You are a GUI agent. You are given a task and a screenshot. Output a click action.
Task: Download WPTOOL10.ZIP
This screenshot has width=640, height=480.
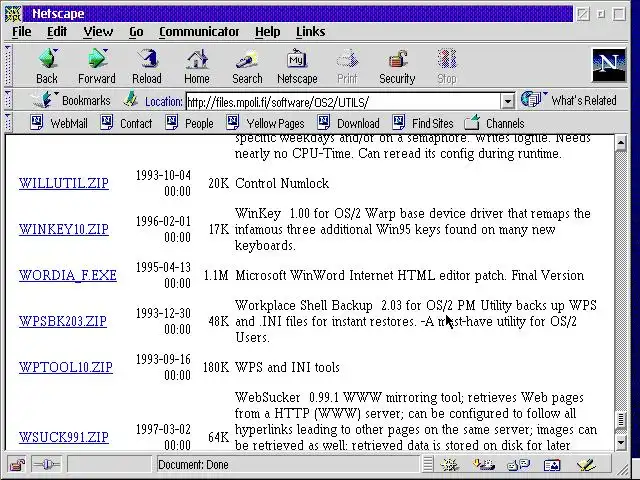66,367
